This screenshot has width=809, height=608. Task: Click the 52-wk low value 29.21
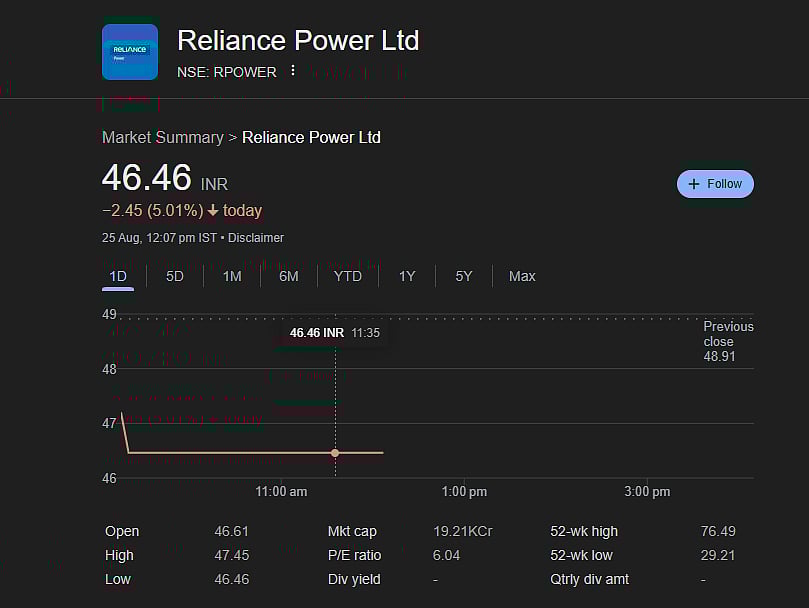tap(718, 555)
